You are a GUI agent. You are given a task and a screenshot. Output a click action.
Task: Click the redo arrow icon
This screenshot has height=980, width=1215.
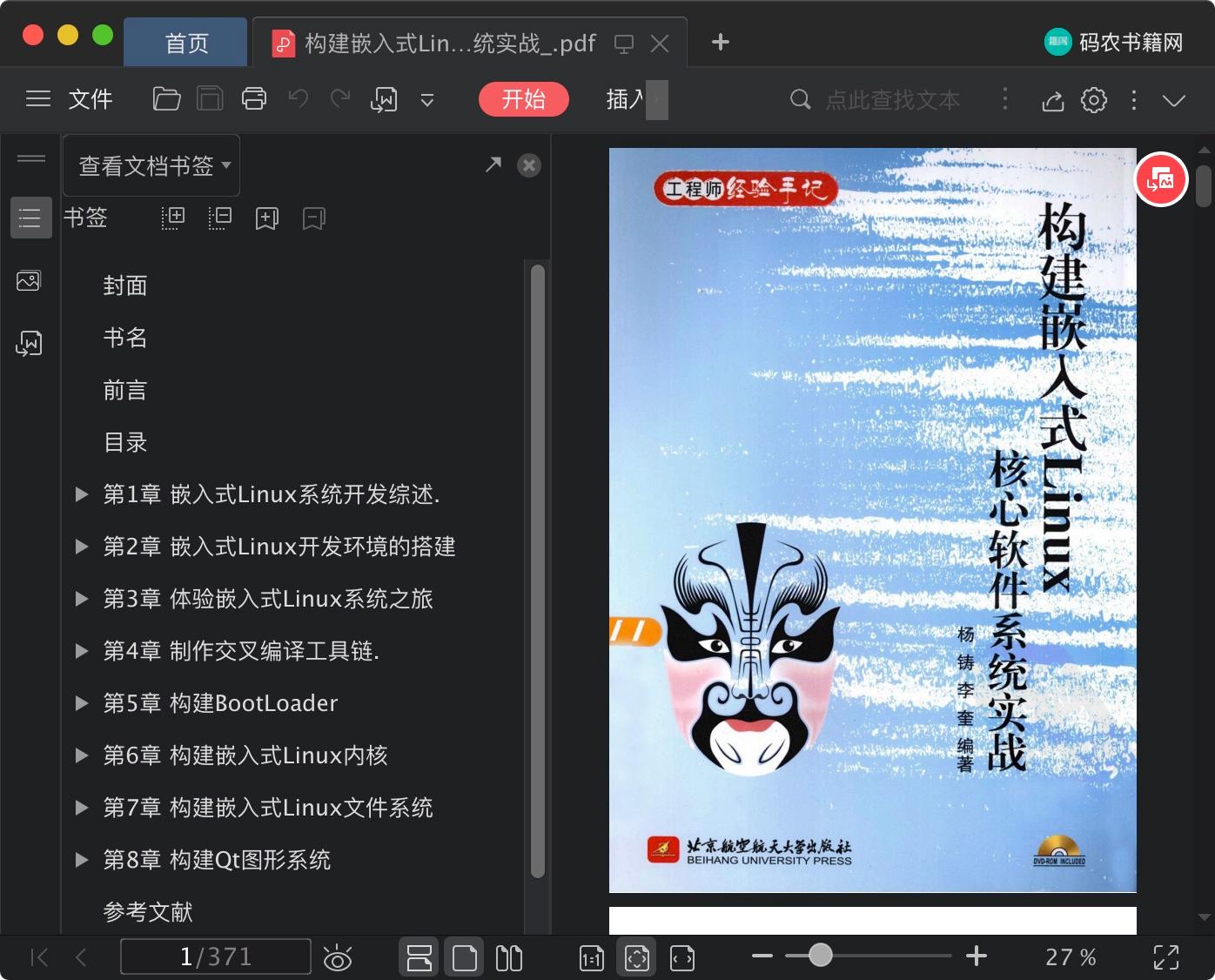(x=340, y=98)
